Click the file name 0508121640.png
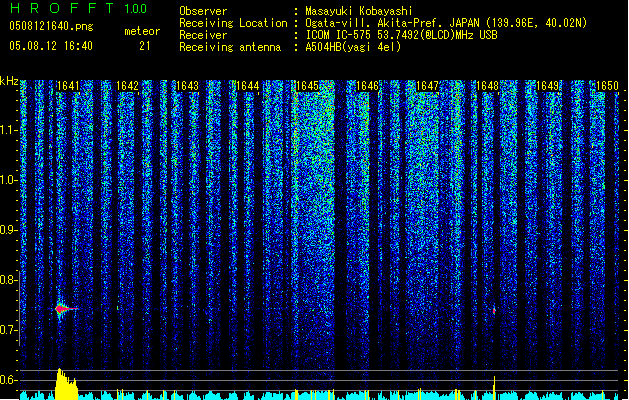 [51, 26]
